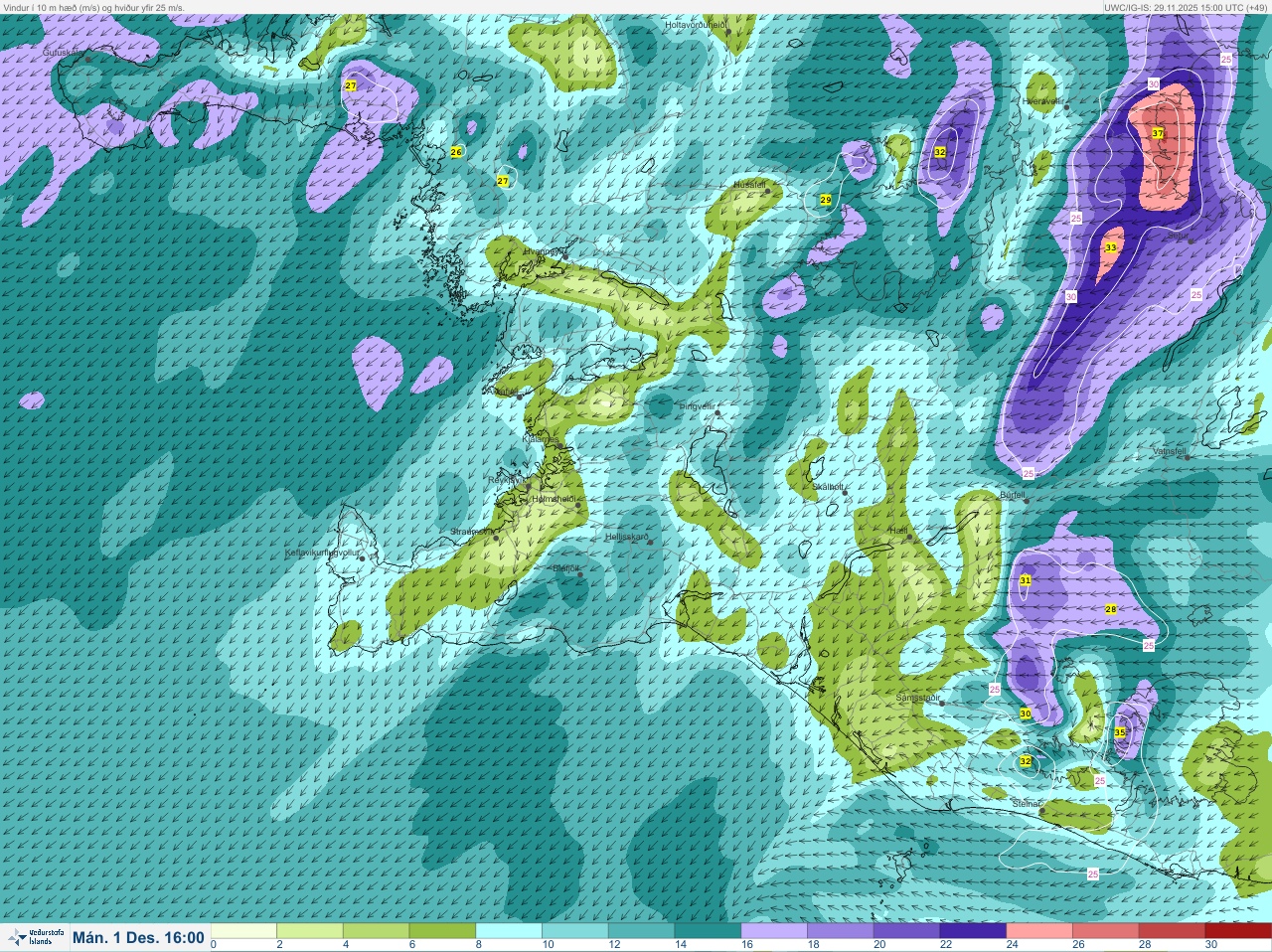Click the Hveravellir station label
The width and height of the screenshot is (1272, 952).
[1042, 100]
